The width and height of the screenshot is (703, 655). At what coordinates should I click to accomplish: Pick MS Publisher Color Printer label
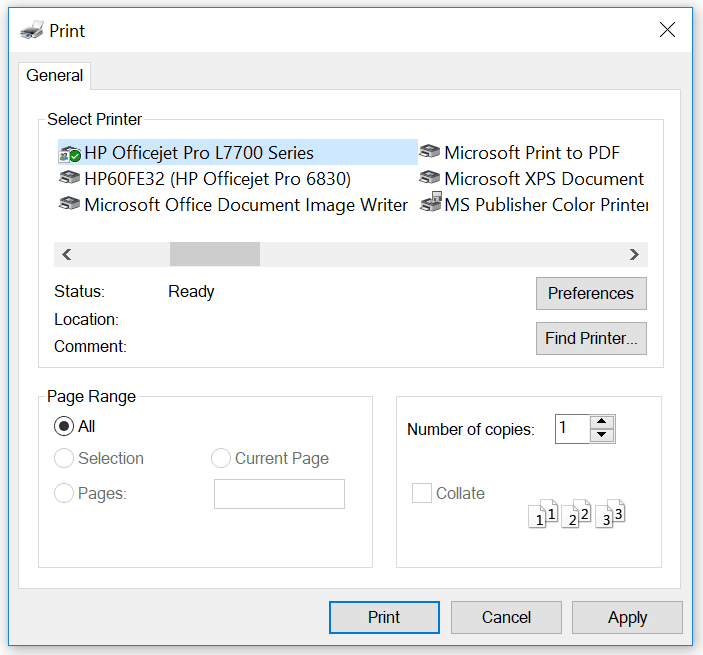click(546, 205)
